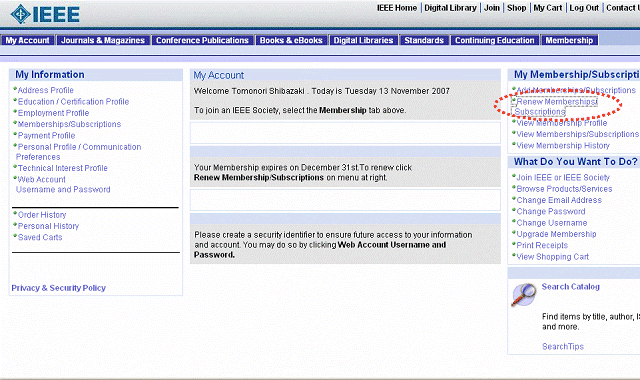
Task: View Order History
Action: pyautogui.click(x=42, y=215)
